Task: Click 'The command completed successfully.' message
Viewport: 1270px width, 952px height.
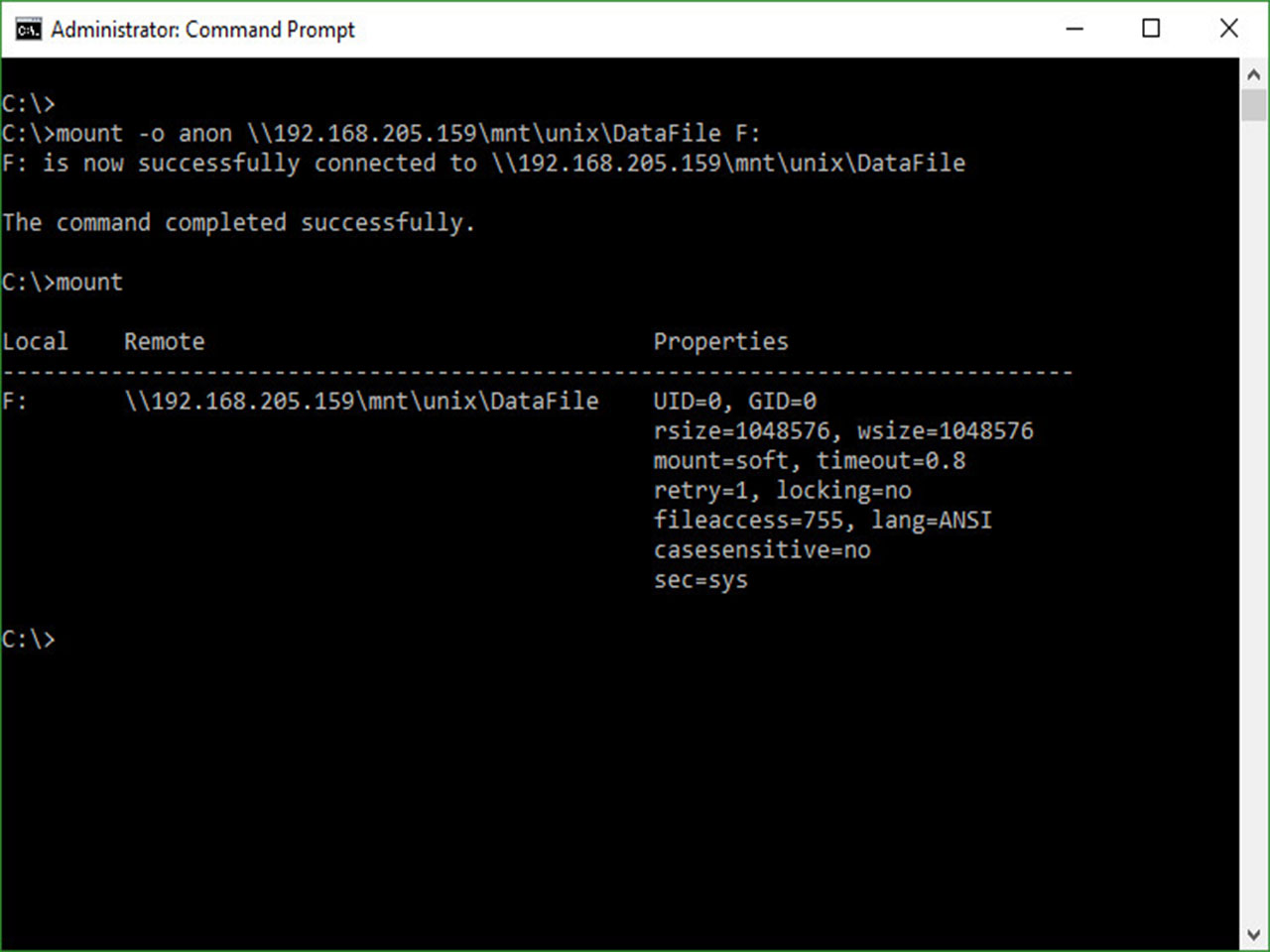Action: (238, 223)
